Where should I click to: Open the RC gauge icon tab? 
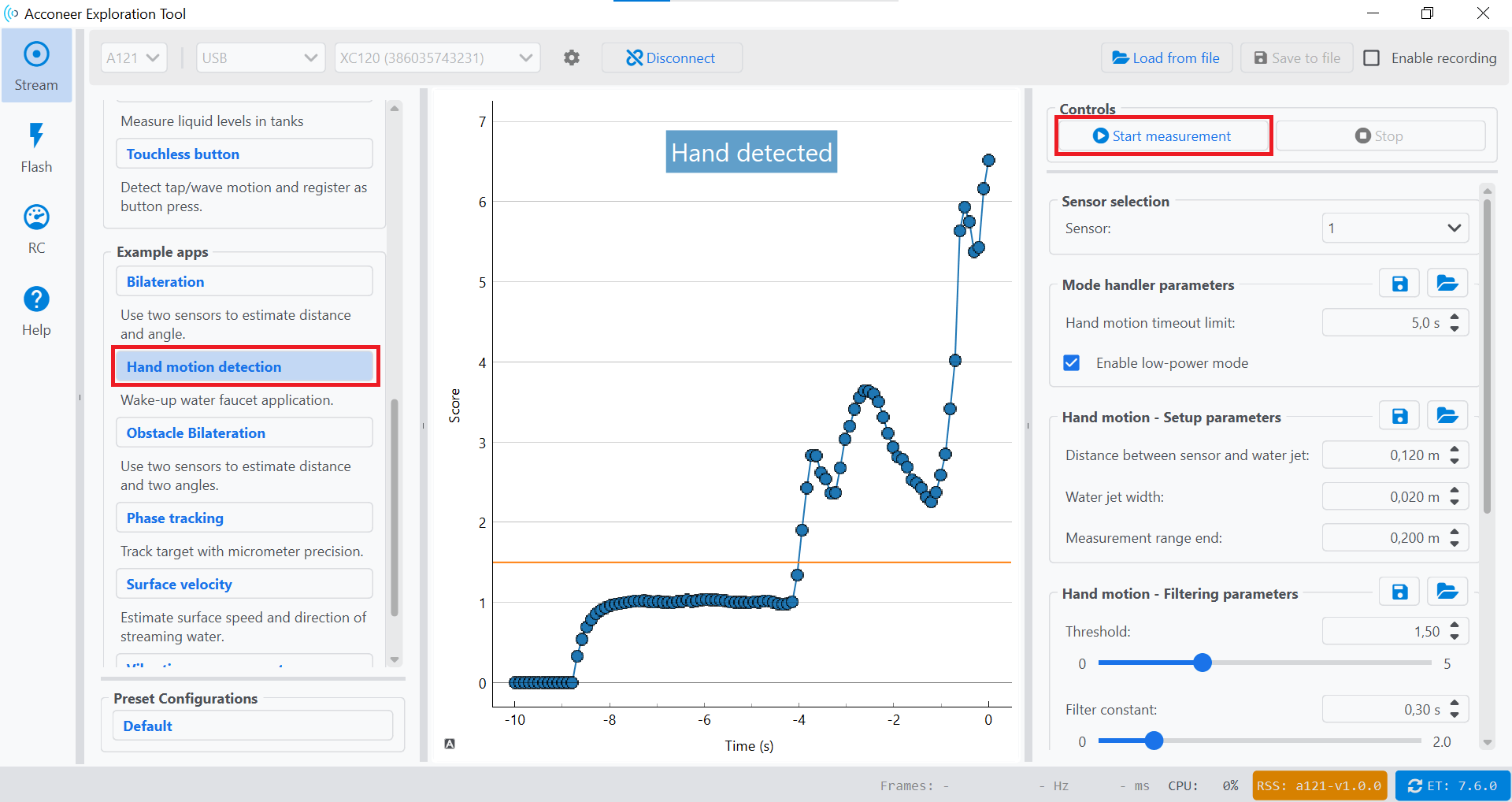pyautogui.click(x=36, y=229)
